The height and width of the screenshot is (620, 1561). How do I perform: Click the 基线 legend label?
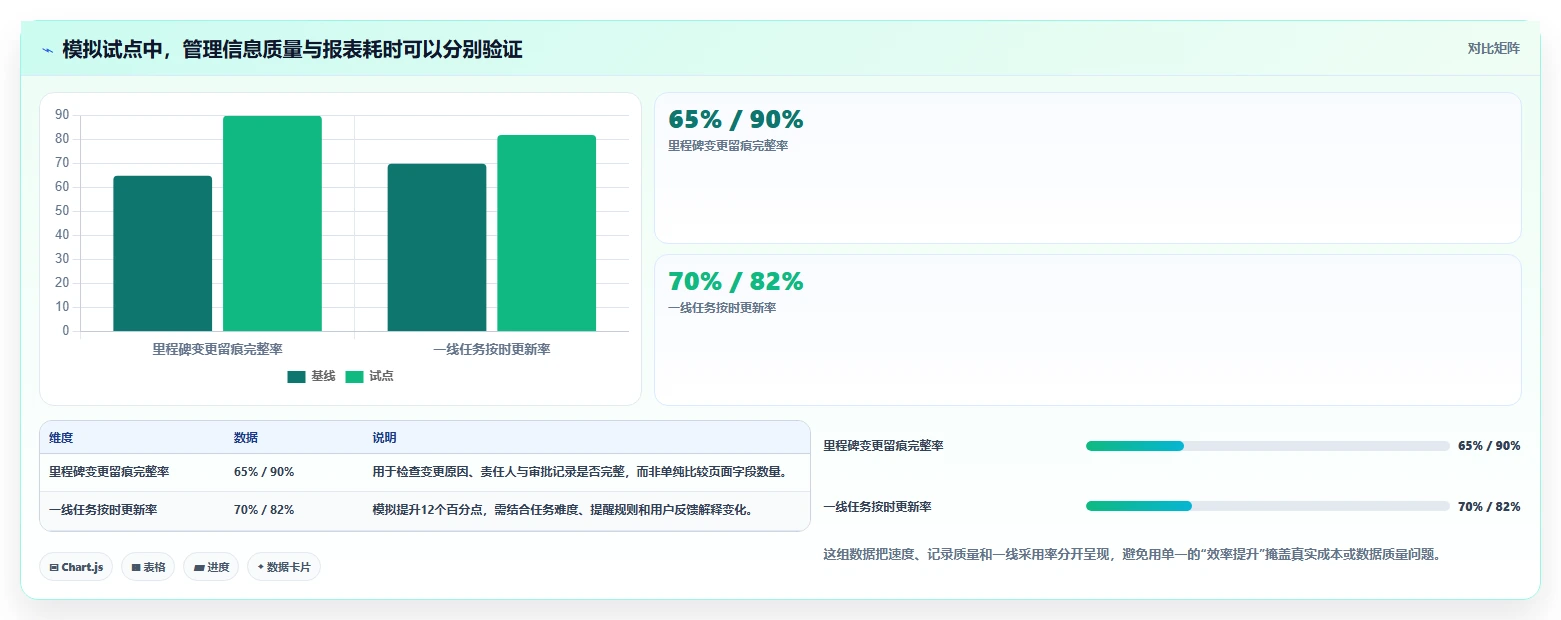[x=323, y=376]
